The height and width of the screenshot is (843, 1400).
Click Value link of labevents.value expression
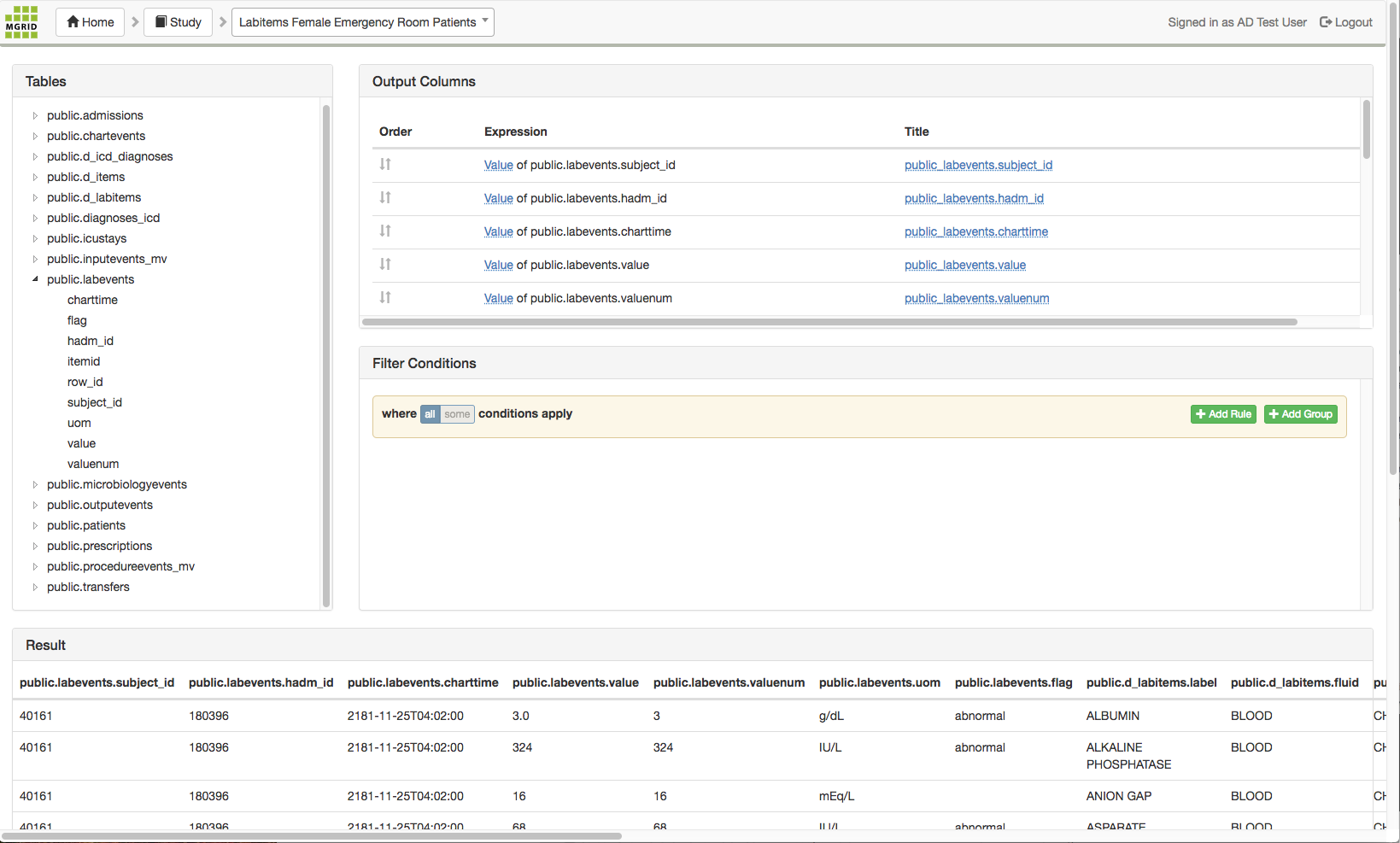[498, 265]
